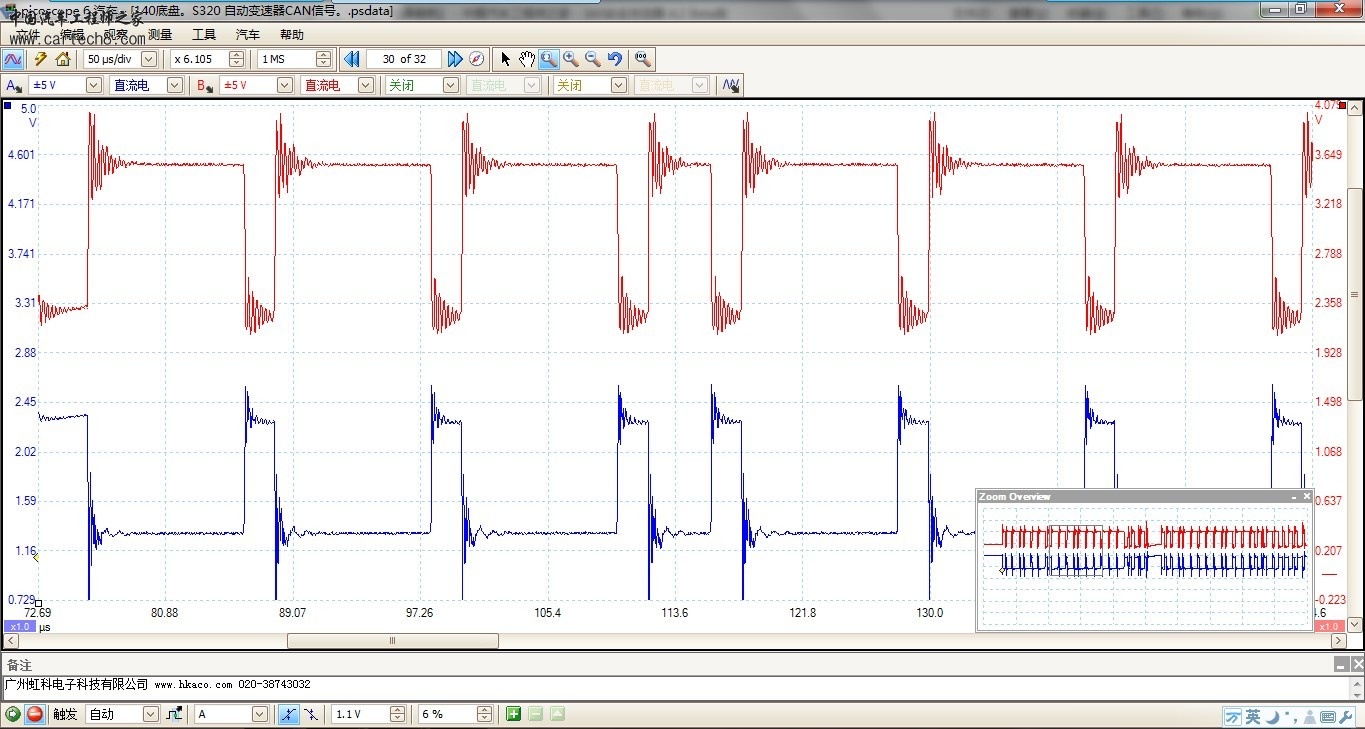
Task: Click the red x1.0 axis scale button
Action: pyautogui.click(x=1330, y=626)
